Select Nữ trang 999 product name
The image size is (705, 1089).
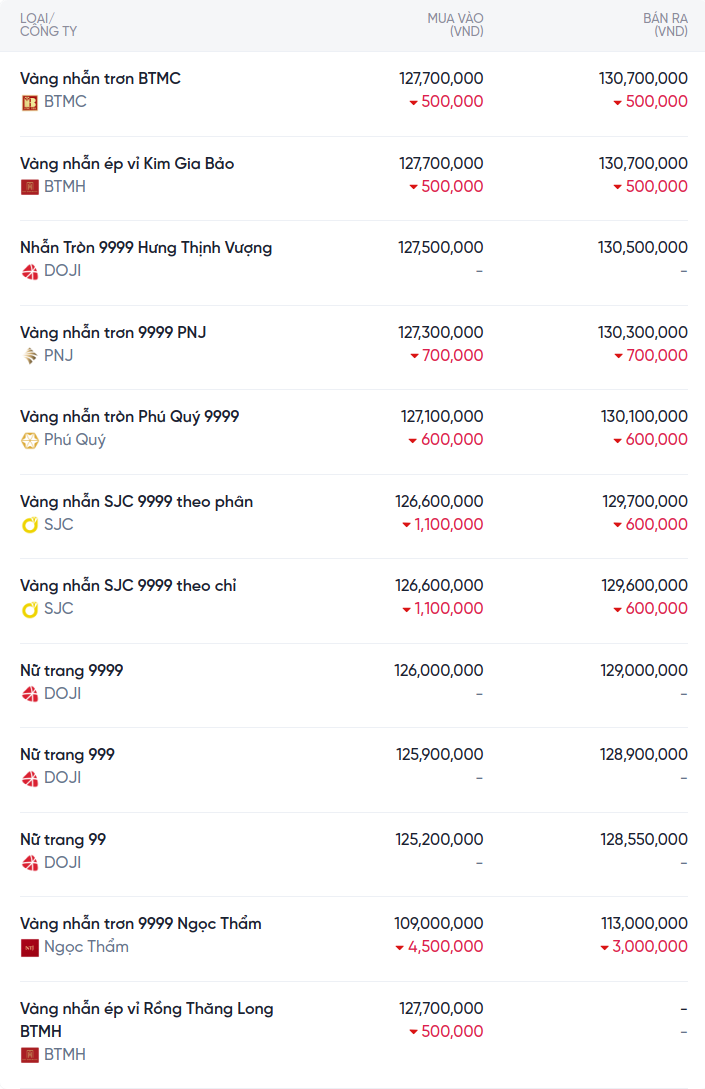coord(67,755)
